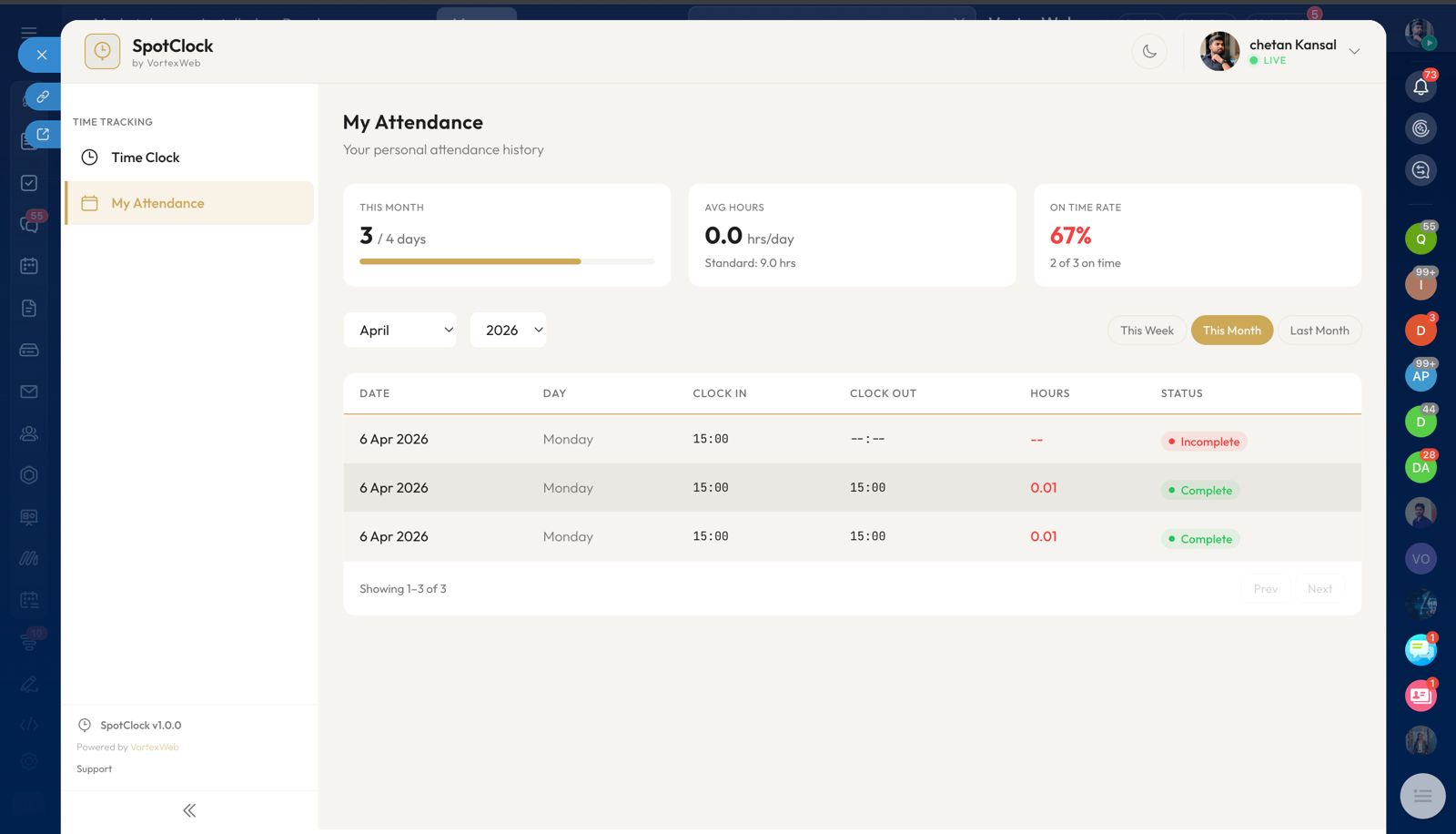Open the calendar icon in left rail

(29, 266)
